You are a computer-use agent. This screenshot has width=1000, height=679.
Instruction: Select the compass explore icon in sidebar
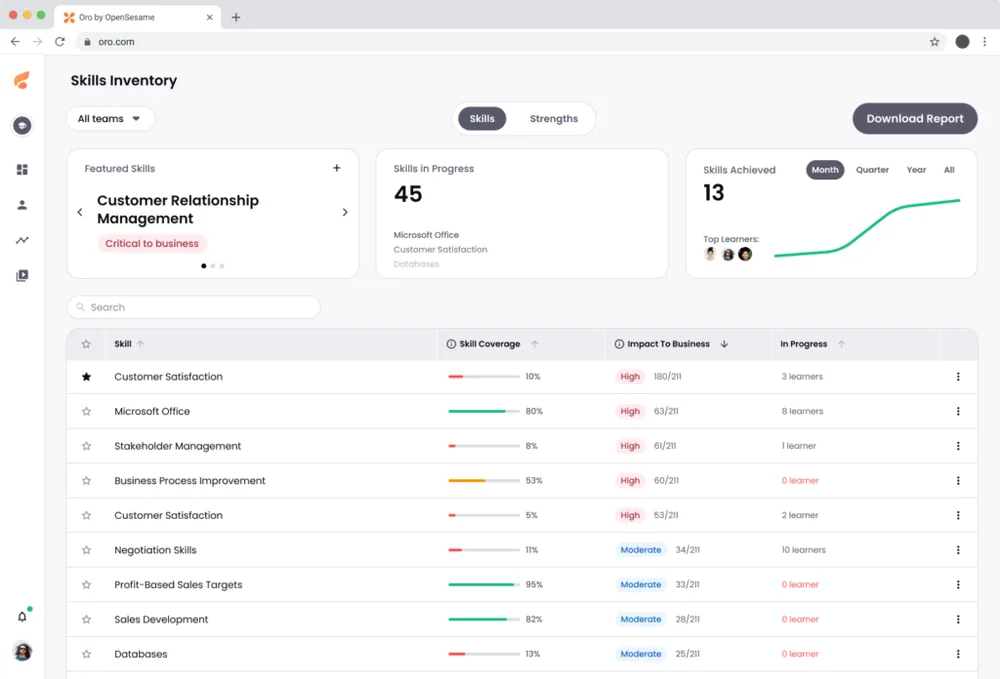point(22,125)
